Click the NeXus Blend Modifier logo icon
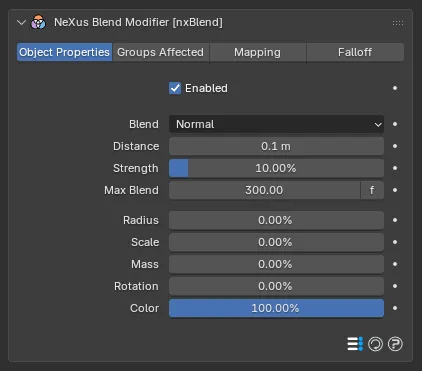422x371 pixels. click(38, 22)
